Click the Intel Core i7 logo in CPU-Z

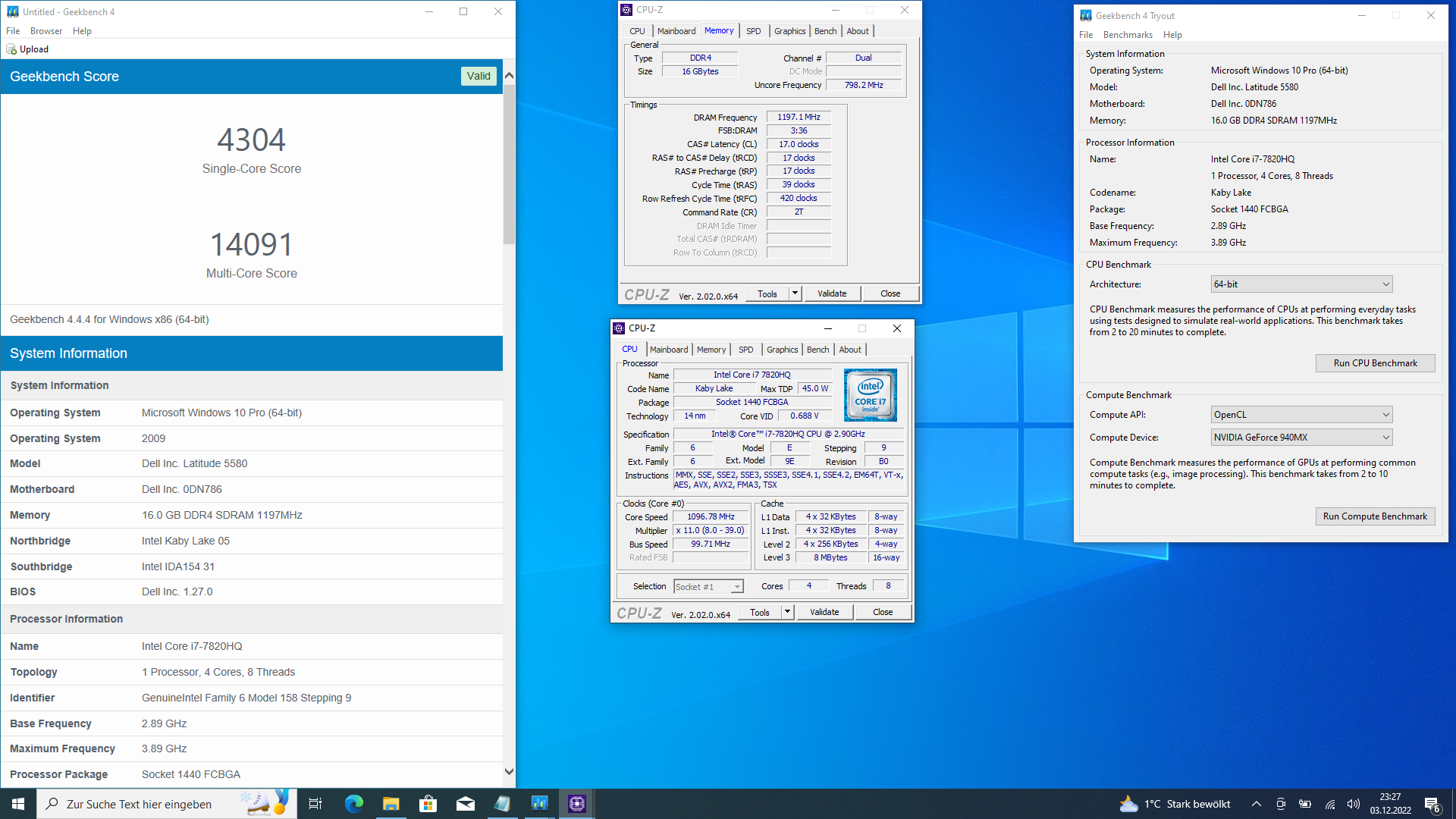[x=870, y=395]
